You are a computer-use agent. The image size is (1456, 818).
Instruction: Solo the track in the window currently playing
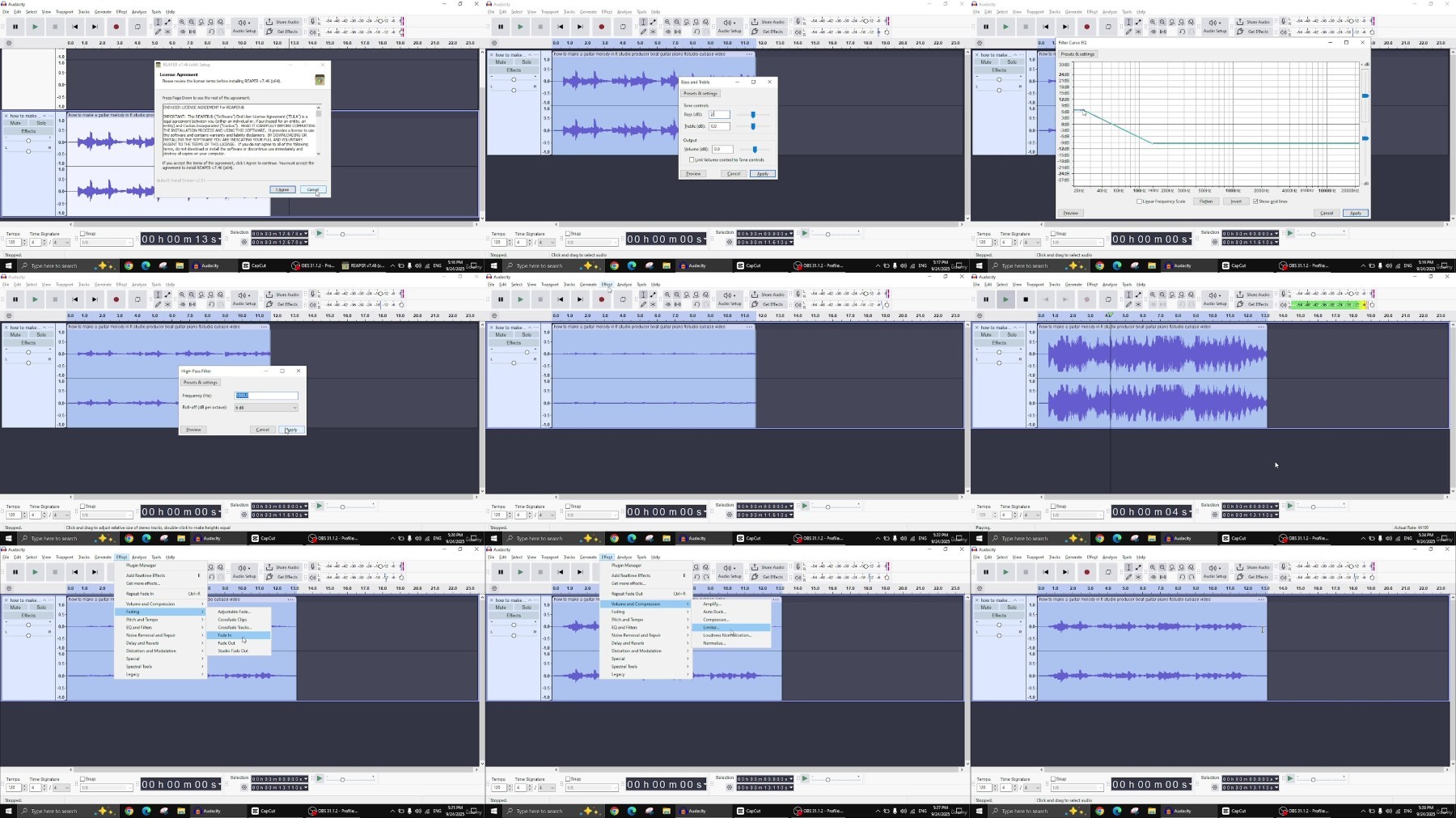[x=1012, y=334]
